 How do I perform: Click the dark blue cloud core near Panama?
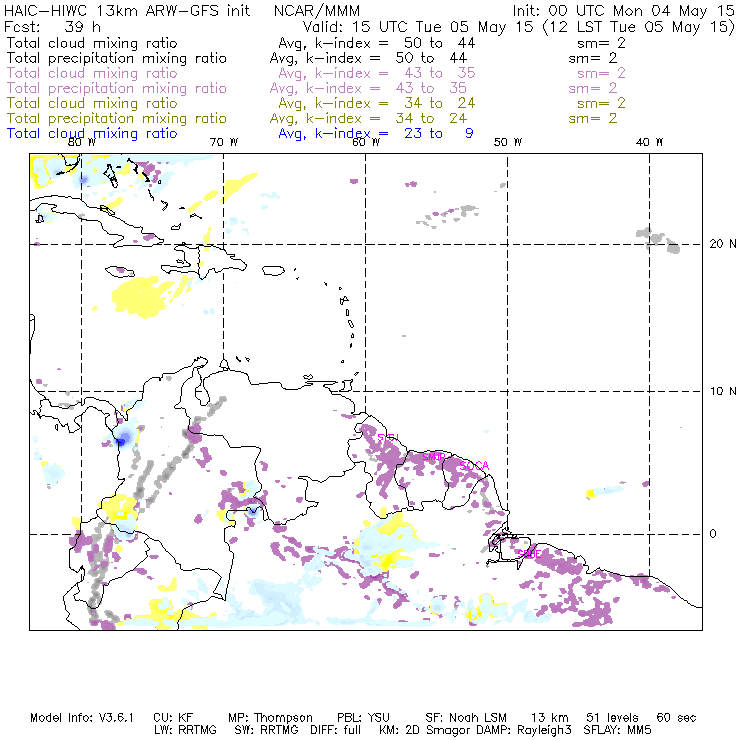pyautogui.click(x=122, y=440)
